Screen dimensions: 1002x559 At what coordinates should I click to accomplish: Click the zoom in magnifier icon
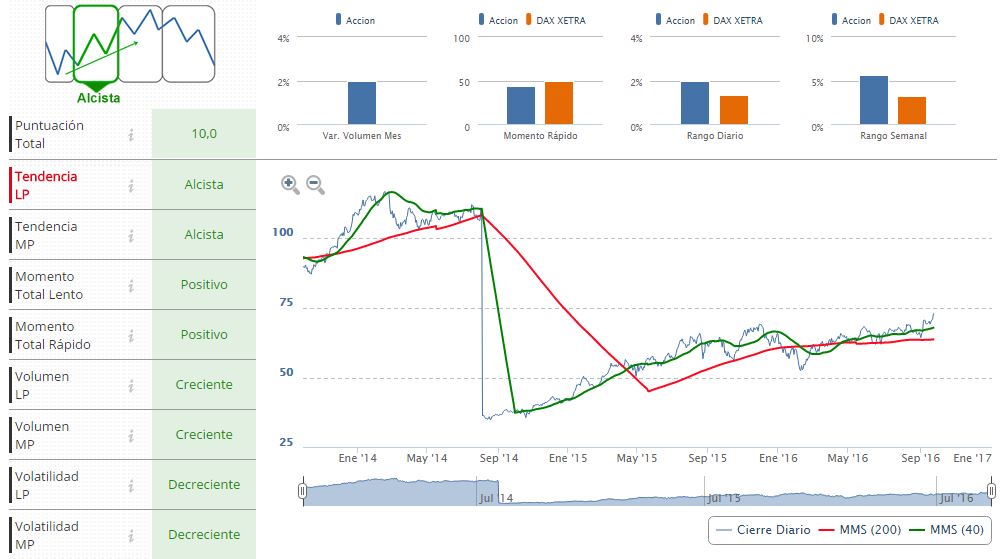(x=290, y=183)
